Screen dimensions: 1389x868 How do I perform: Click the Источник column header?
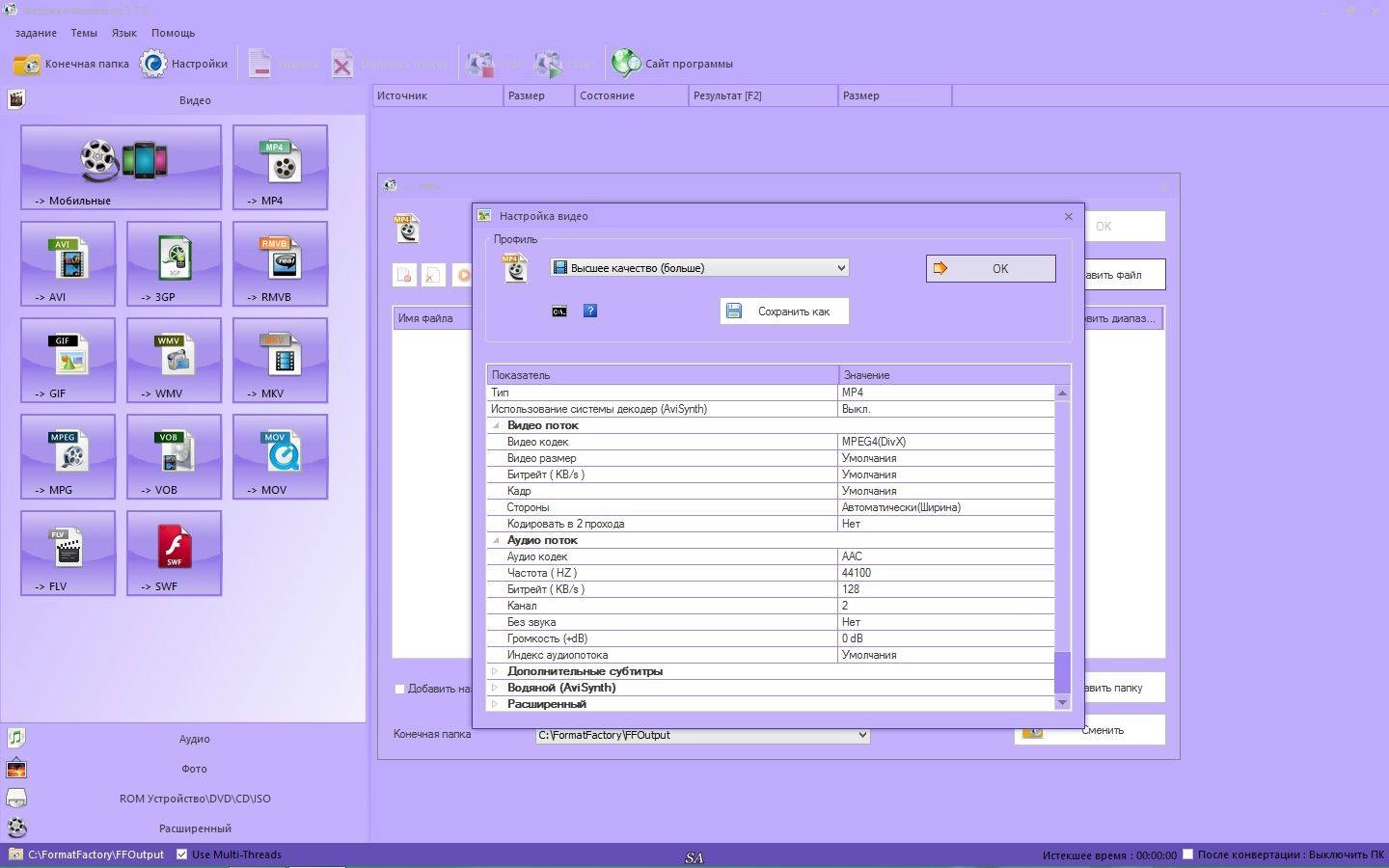(438, 95)
